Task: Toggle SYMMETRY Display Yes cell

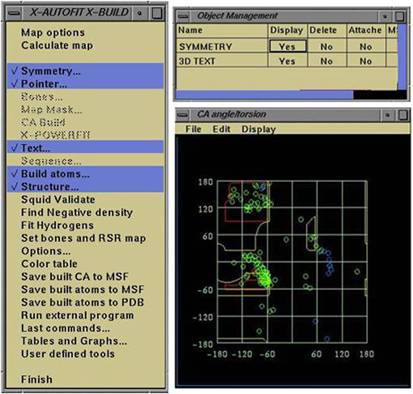Action: (x=288, y=47)
